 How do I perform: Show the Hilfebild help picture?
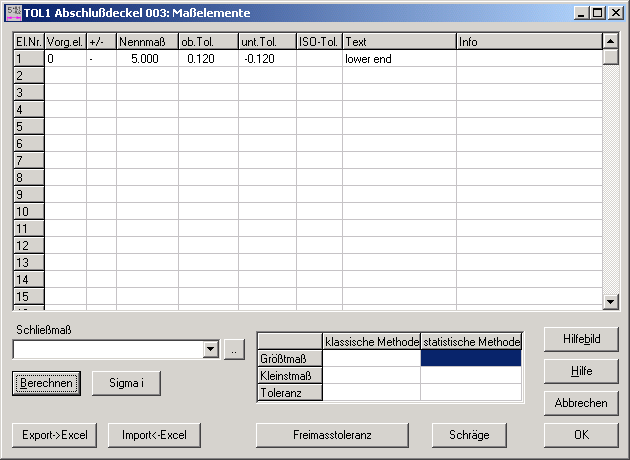pos(581,339)
